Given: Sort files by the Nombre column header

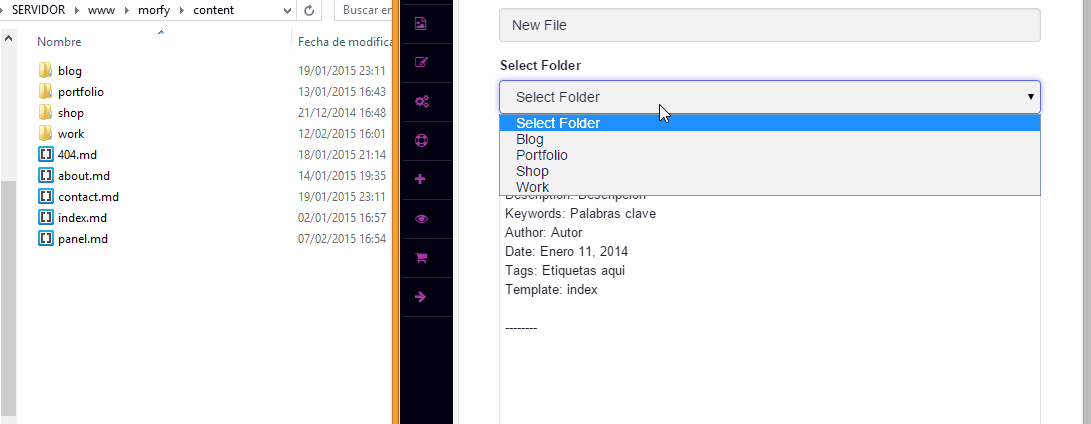Looking at the screenshot, I should pos(59,42).
